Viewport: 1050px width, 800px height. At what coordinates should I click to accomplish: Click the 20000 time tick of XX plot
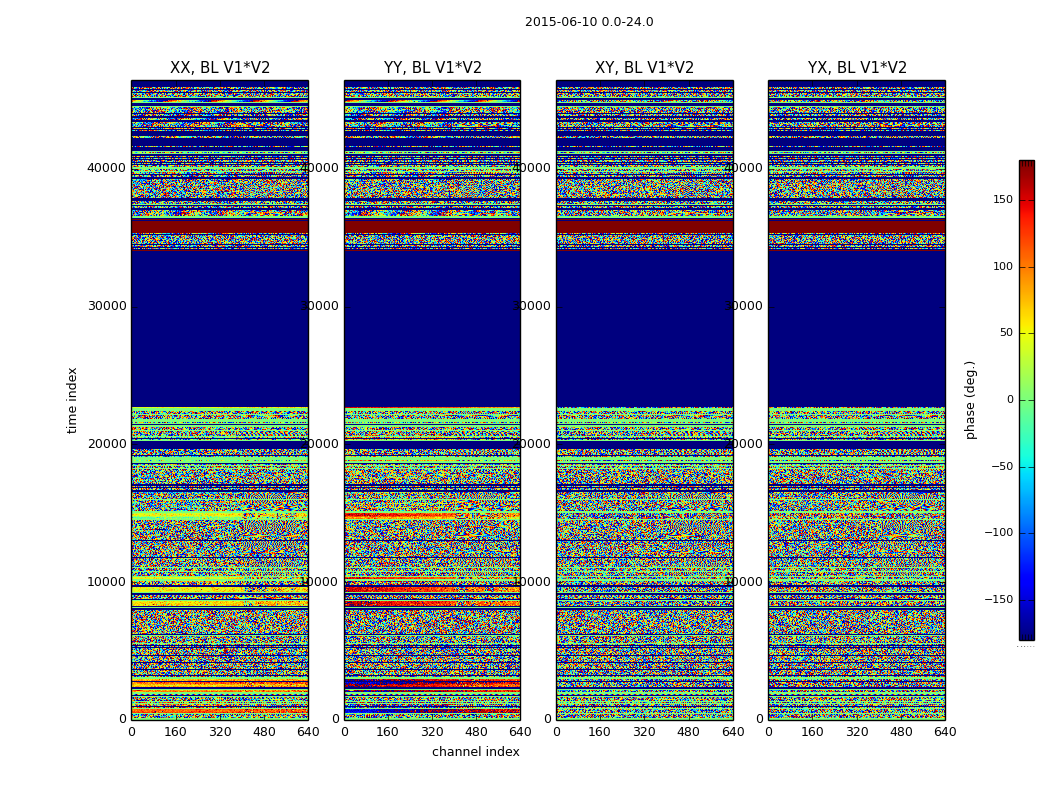[106, 444]
